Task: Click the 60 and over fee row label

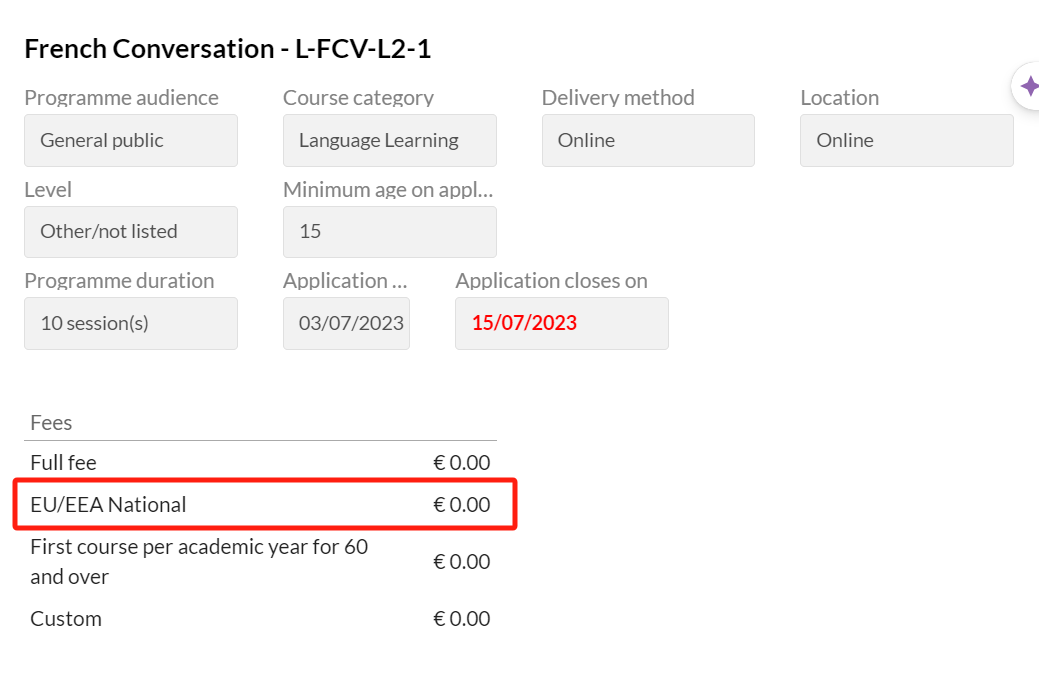Action: tap(199, 562)
